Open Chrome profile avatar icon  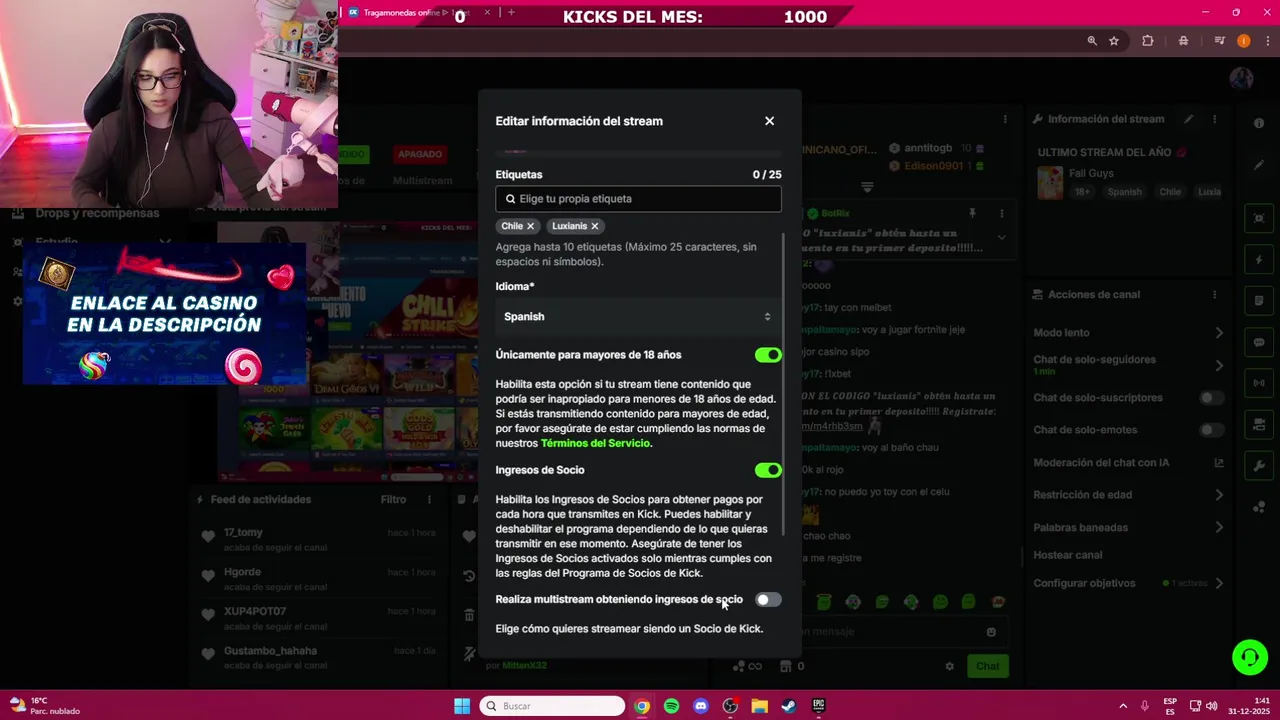(x=1243, y=41)
